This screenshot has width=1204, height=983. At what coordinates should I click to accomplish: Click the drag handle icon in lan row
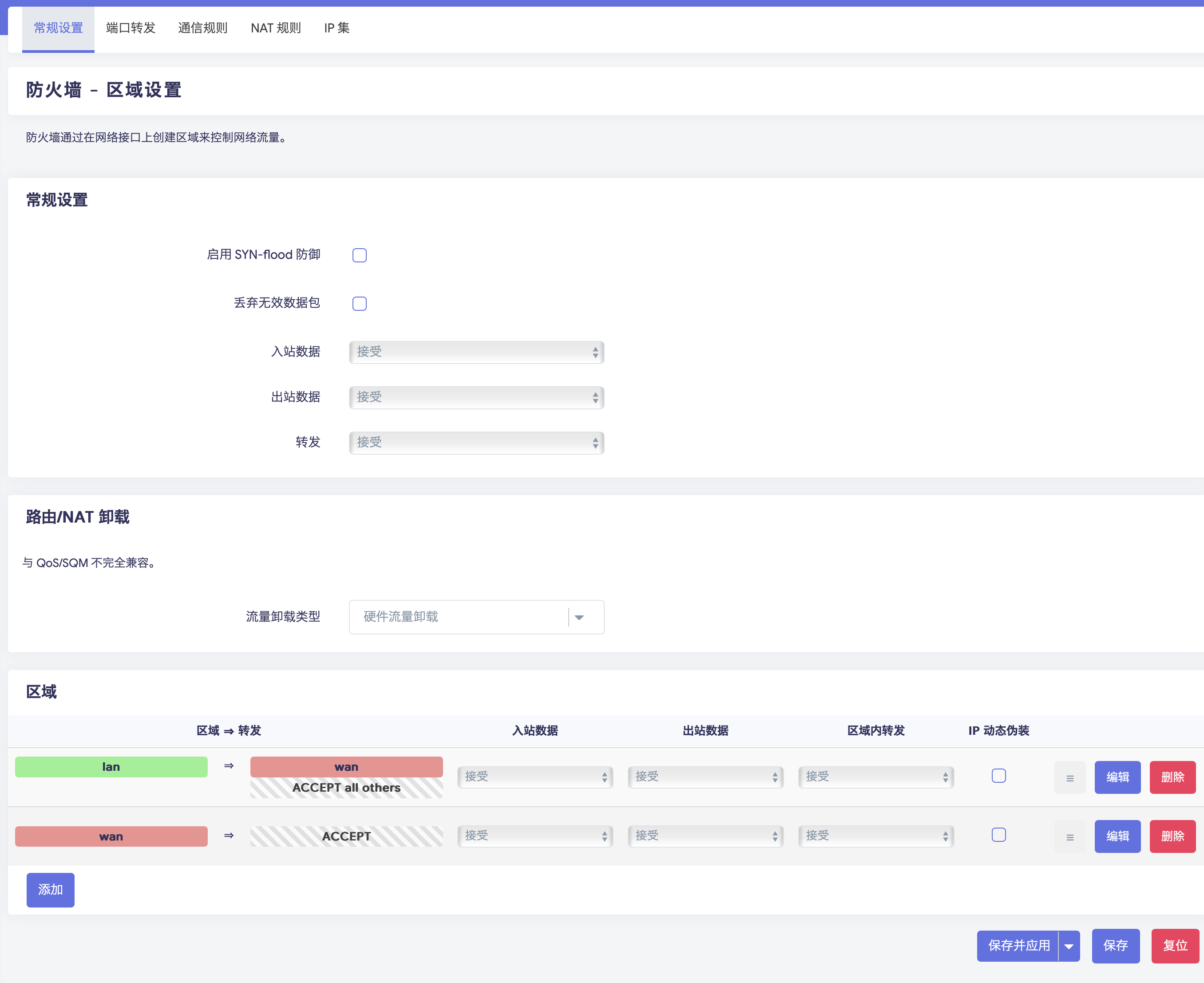coord(1069,778)
